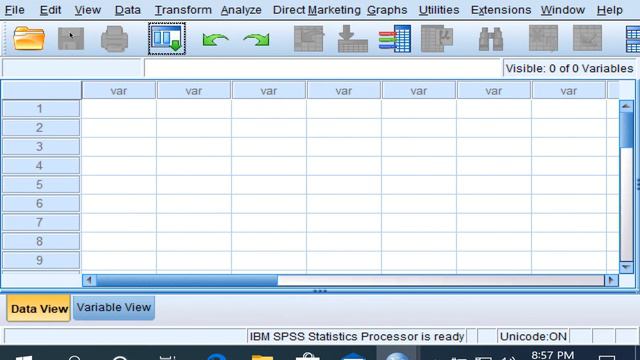Switch to the Variable View tab
Image resolution: width=640 pixels, height=360 pixels.
[x=114, y=308]
